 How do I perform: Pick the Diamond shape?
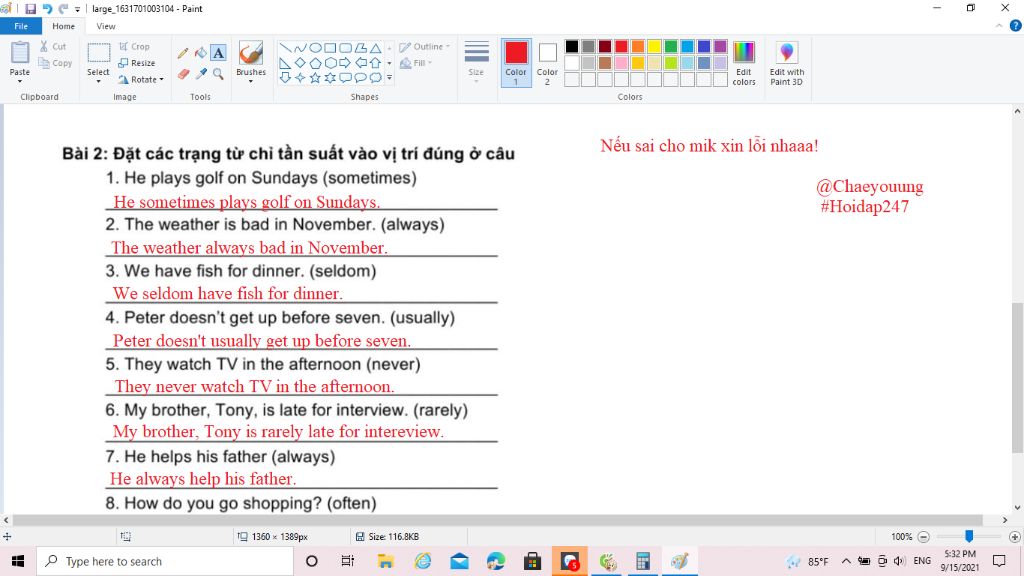tap(300, 63)
